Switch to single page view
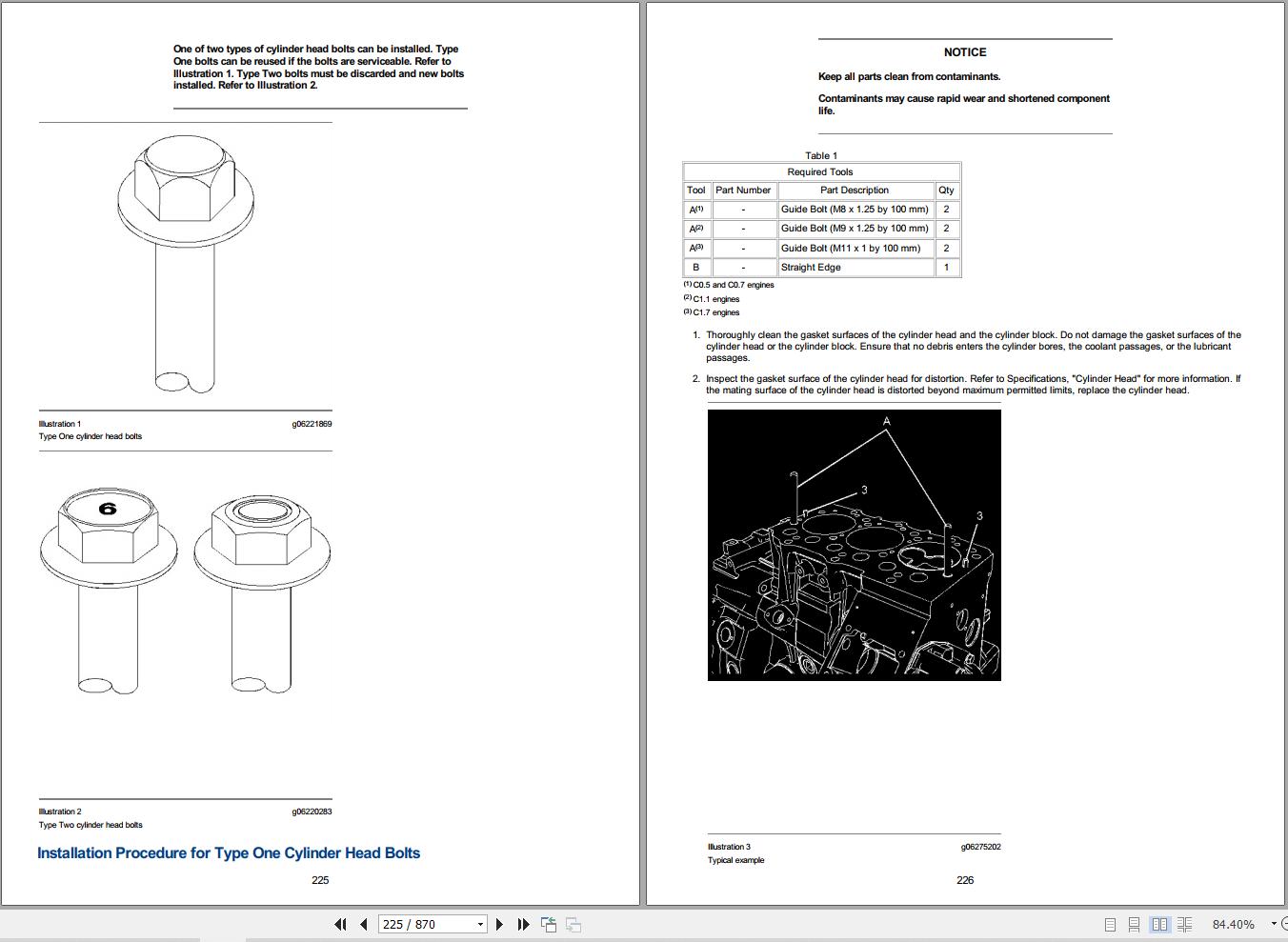Viewport: 1288px width, 942px height. [x=1109, y=924]
